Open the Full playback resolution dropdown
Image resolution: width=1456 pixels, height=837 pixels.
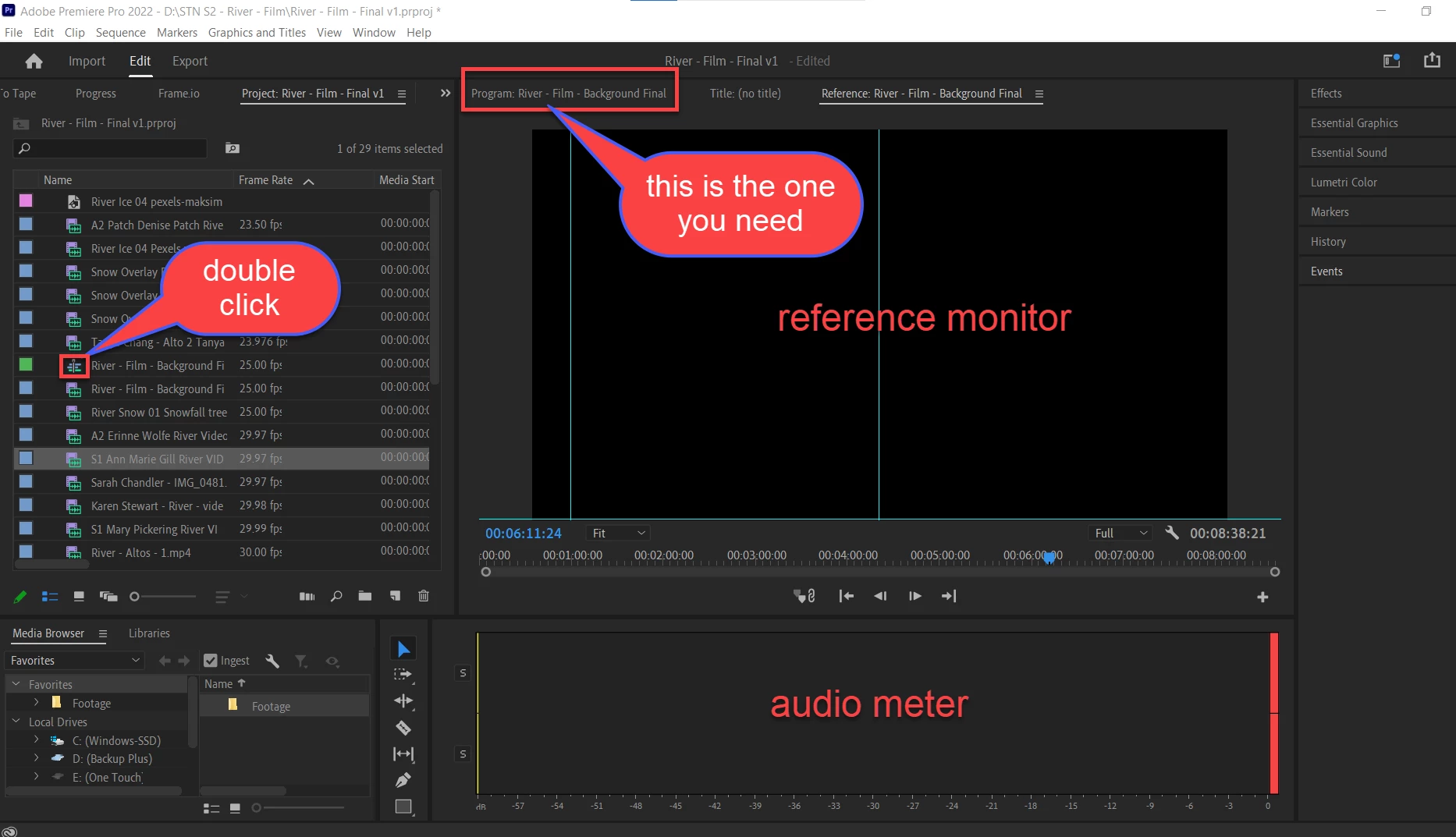pyautogui.click(x=1120, y=533)
